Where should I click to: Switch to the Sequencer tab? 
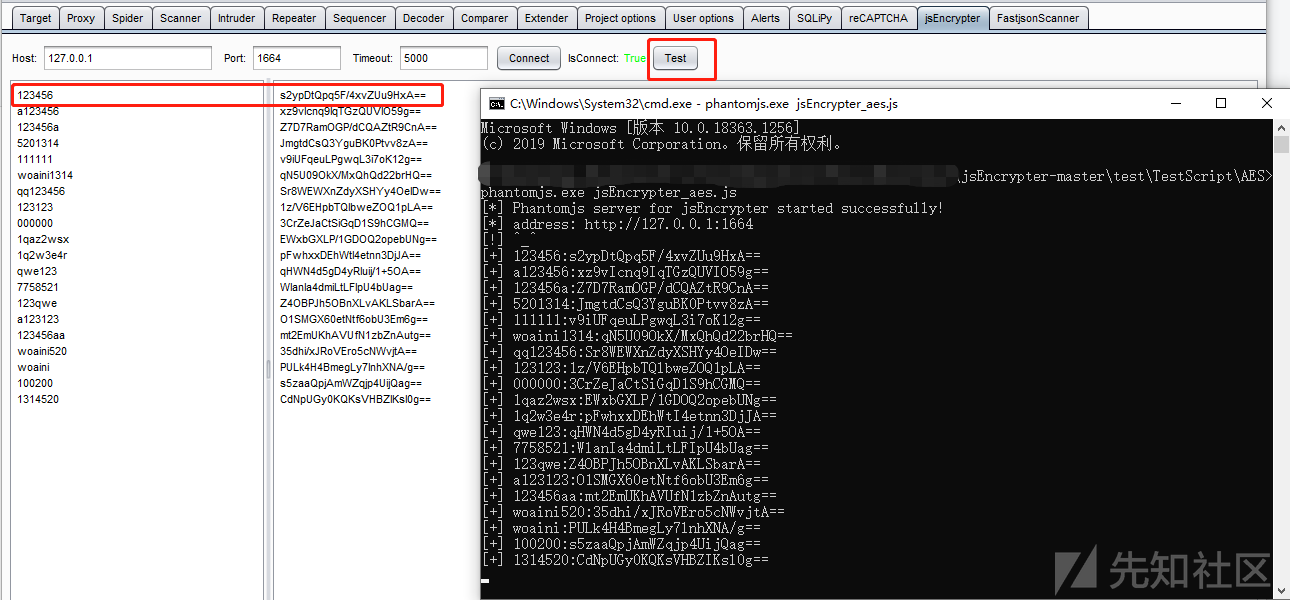(x=359, y=18)
